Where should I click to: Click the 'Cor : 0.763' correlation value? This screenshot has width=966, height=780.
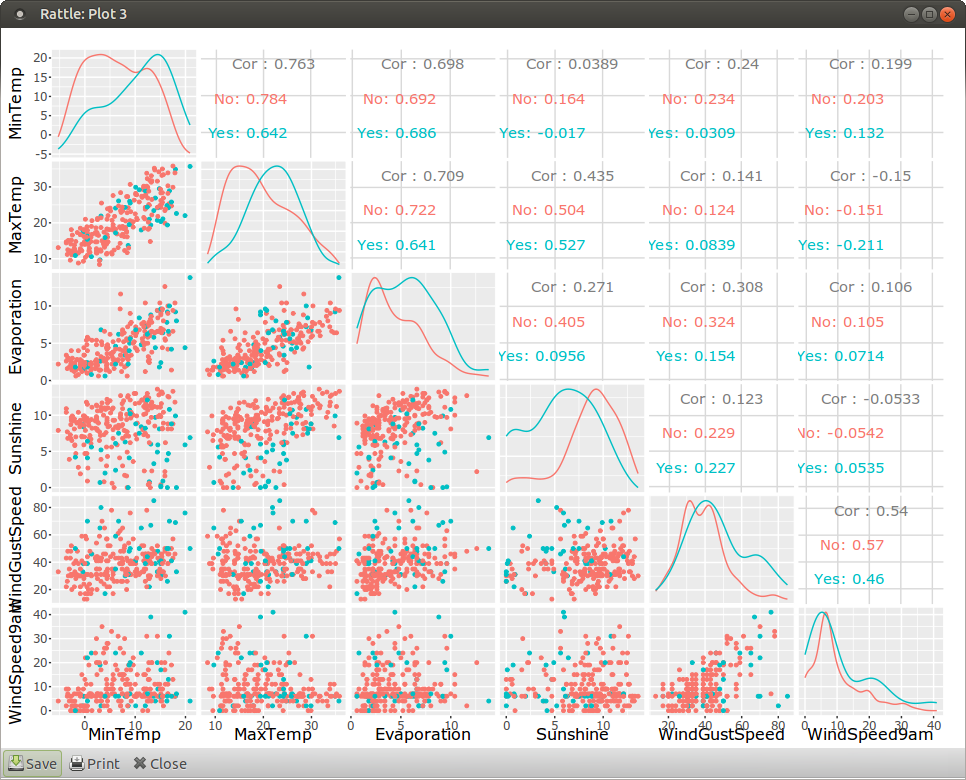coord(273,64)
